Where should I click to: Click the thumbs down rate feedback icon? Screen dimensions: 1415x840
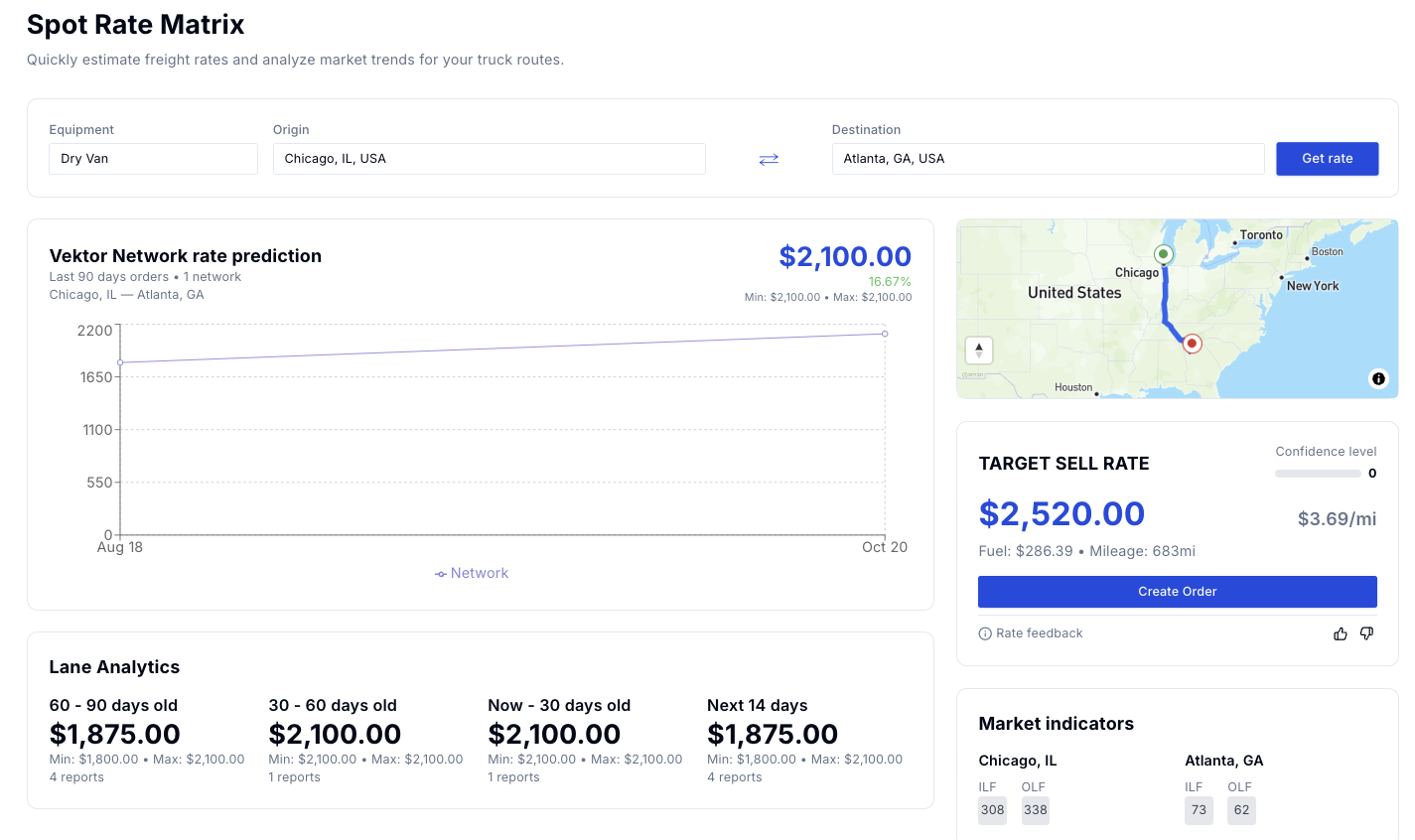(1366, 633)
